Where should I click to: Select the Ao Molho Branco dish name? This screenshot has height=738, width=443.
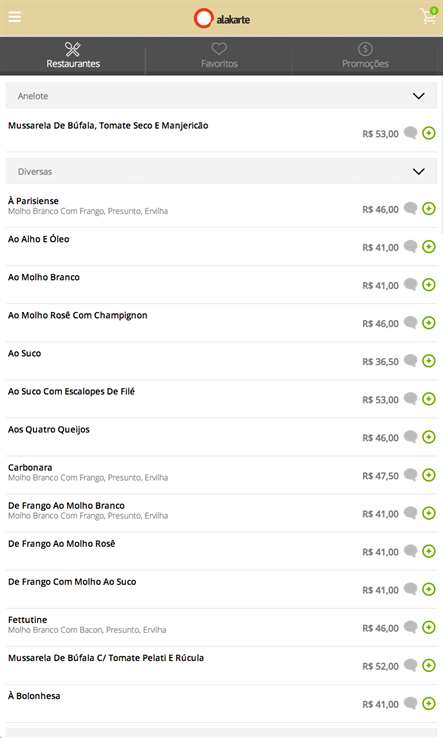pyautogui.click(x=44, y=277)
